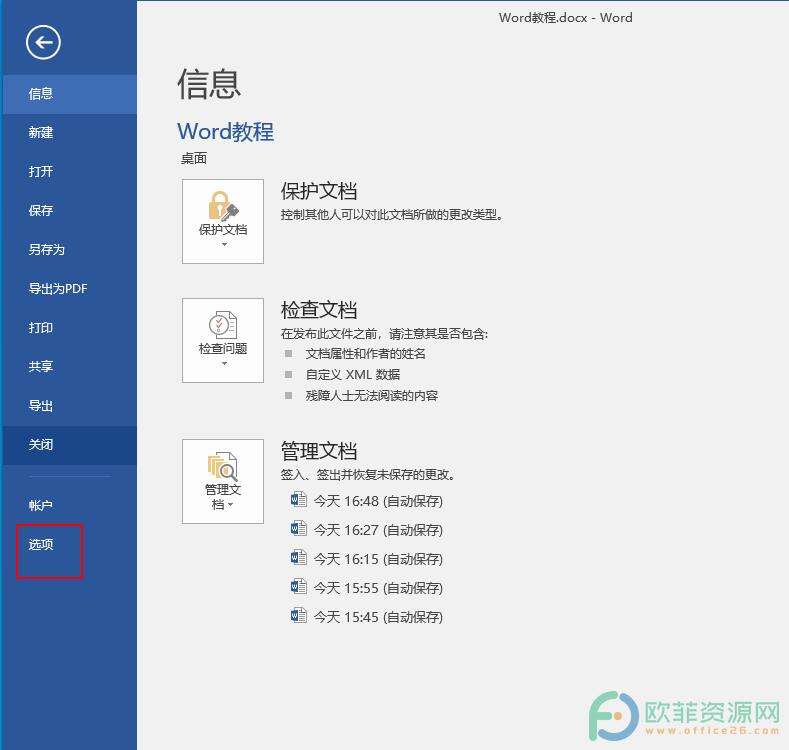
Task: Open autosaved version 今天 15:55
Action: [378, 588]
